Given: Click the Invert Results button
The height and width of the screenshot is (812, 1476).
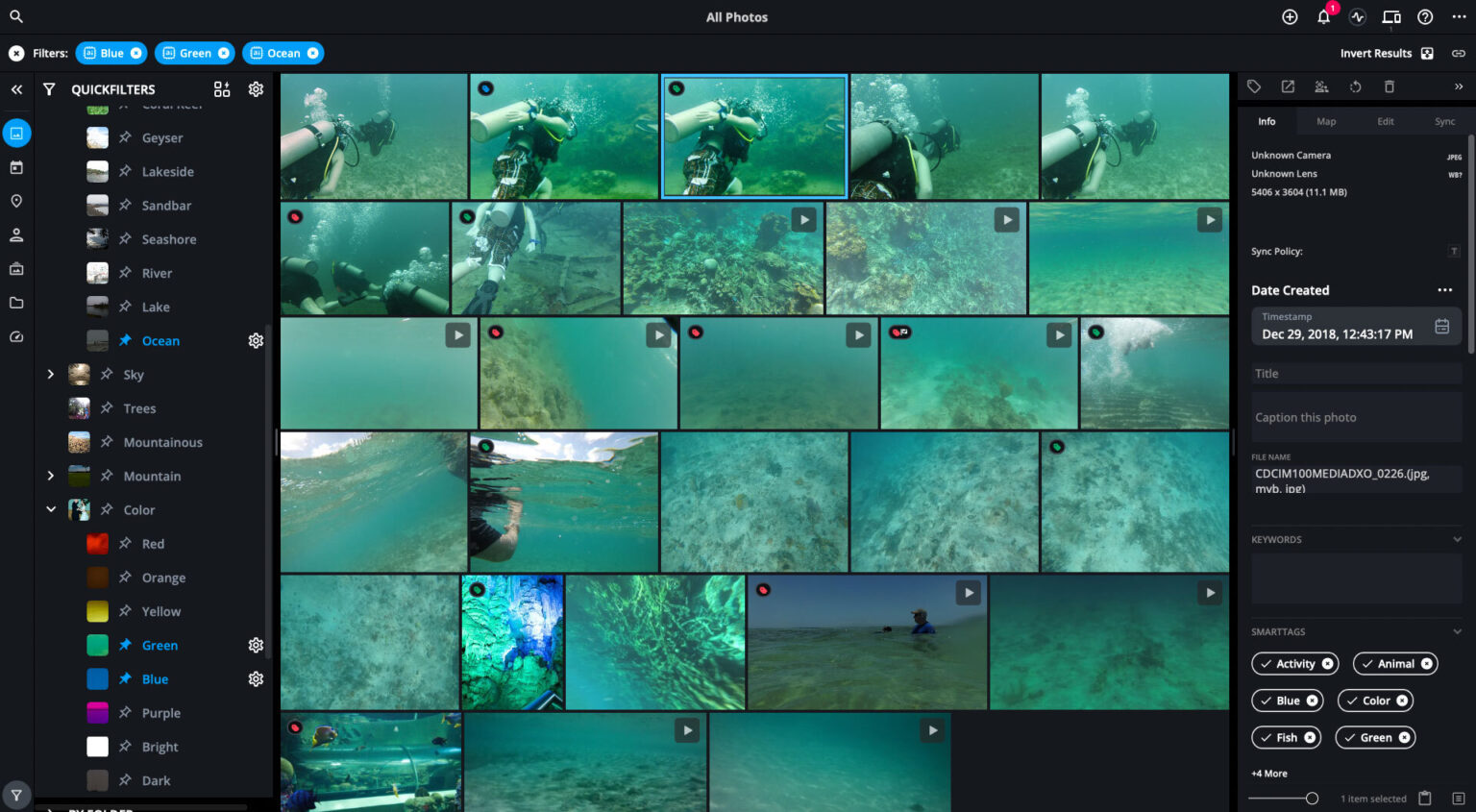Looking at the screenshot, I should tap(1376, 53).
